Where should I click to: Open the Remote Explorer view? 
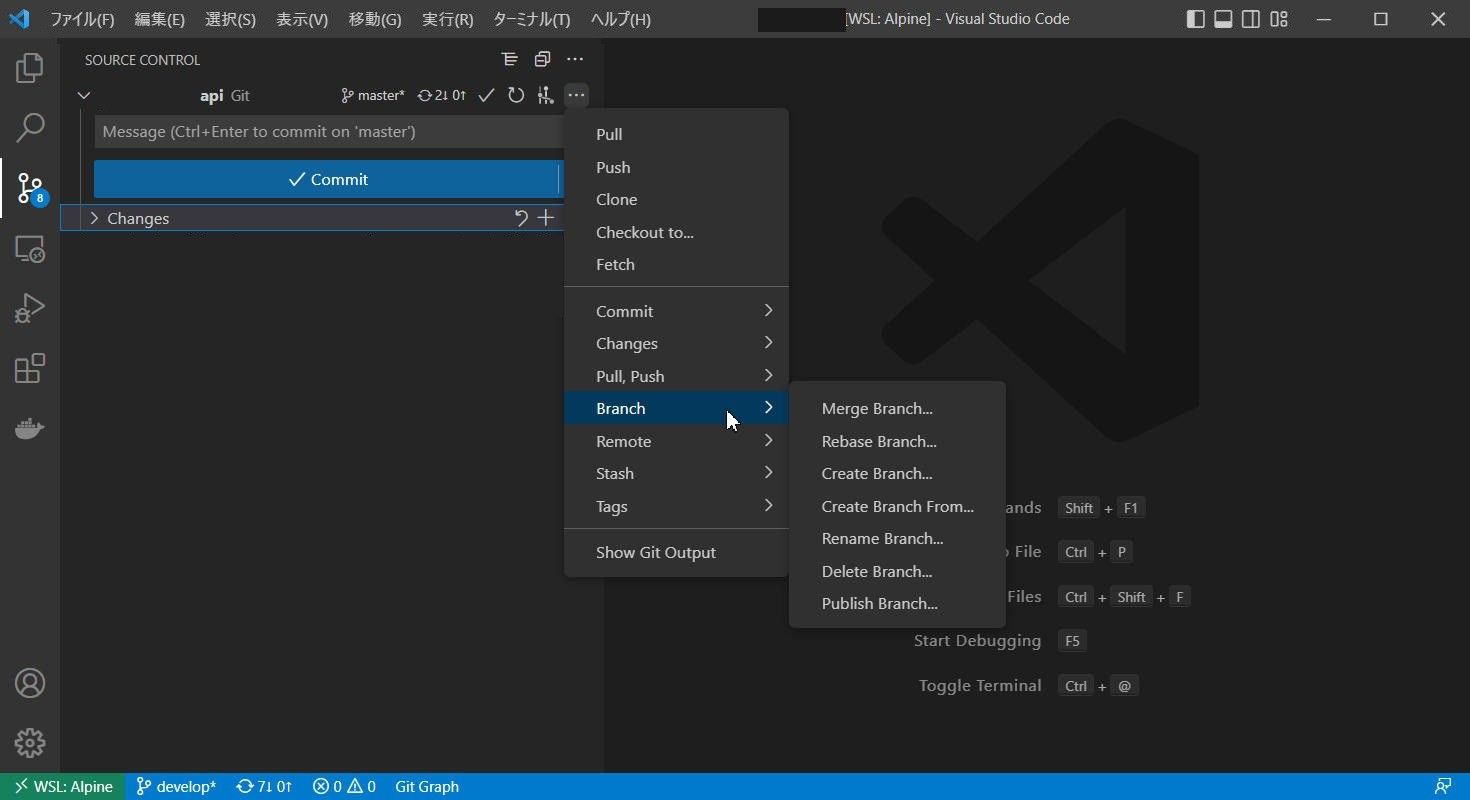pyautogui.click(x=30, y=249)
